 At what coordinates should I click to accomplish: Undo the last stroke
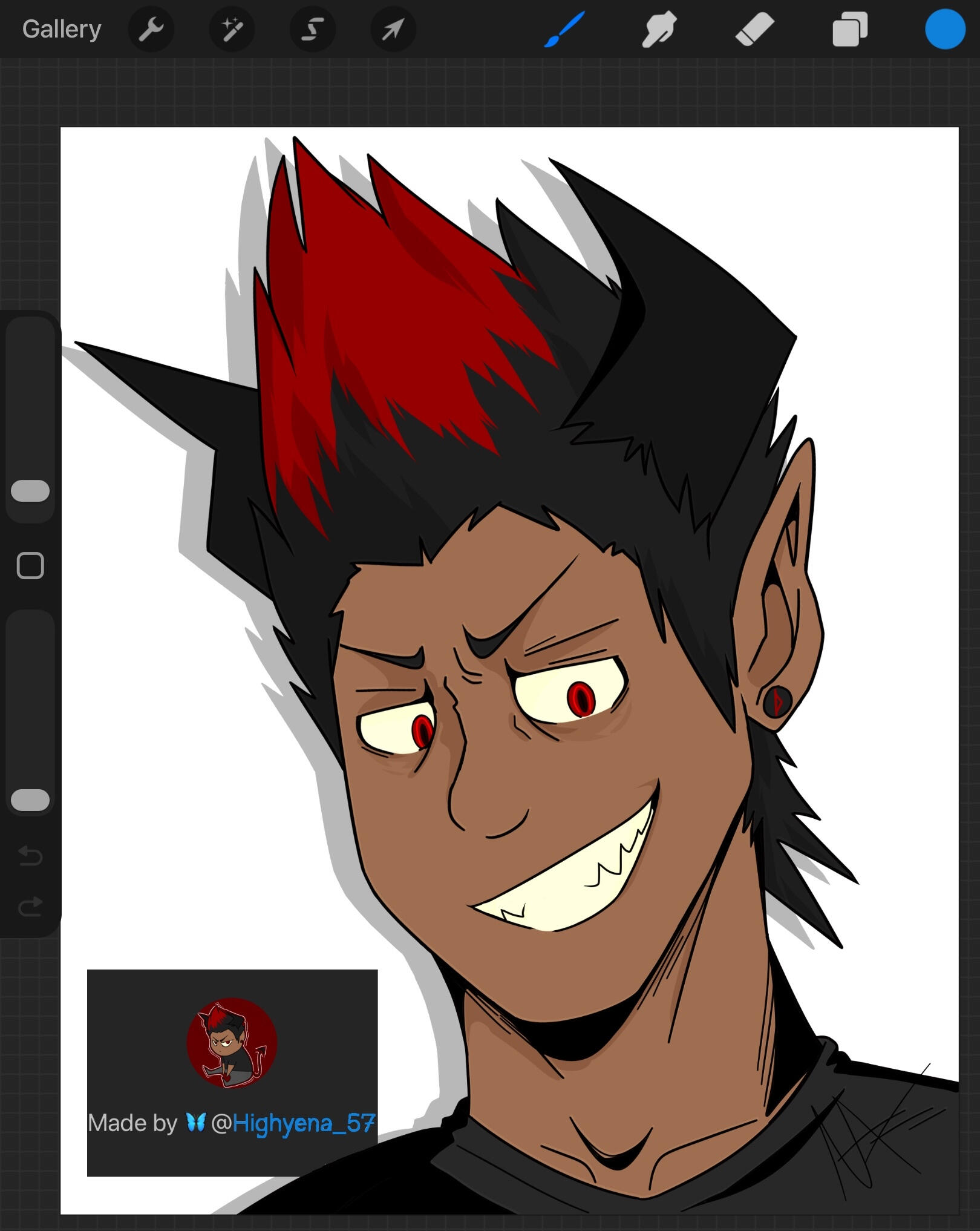tap(30, 856)
